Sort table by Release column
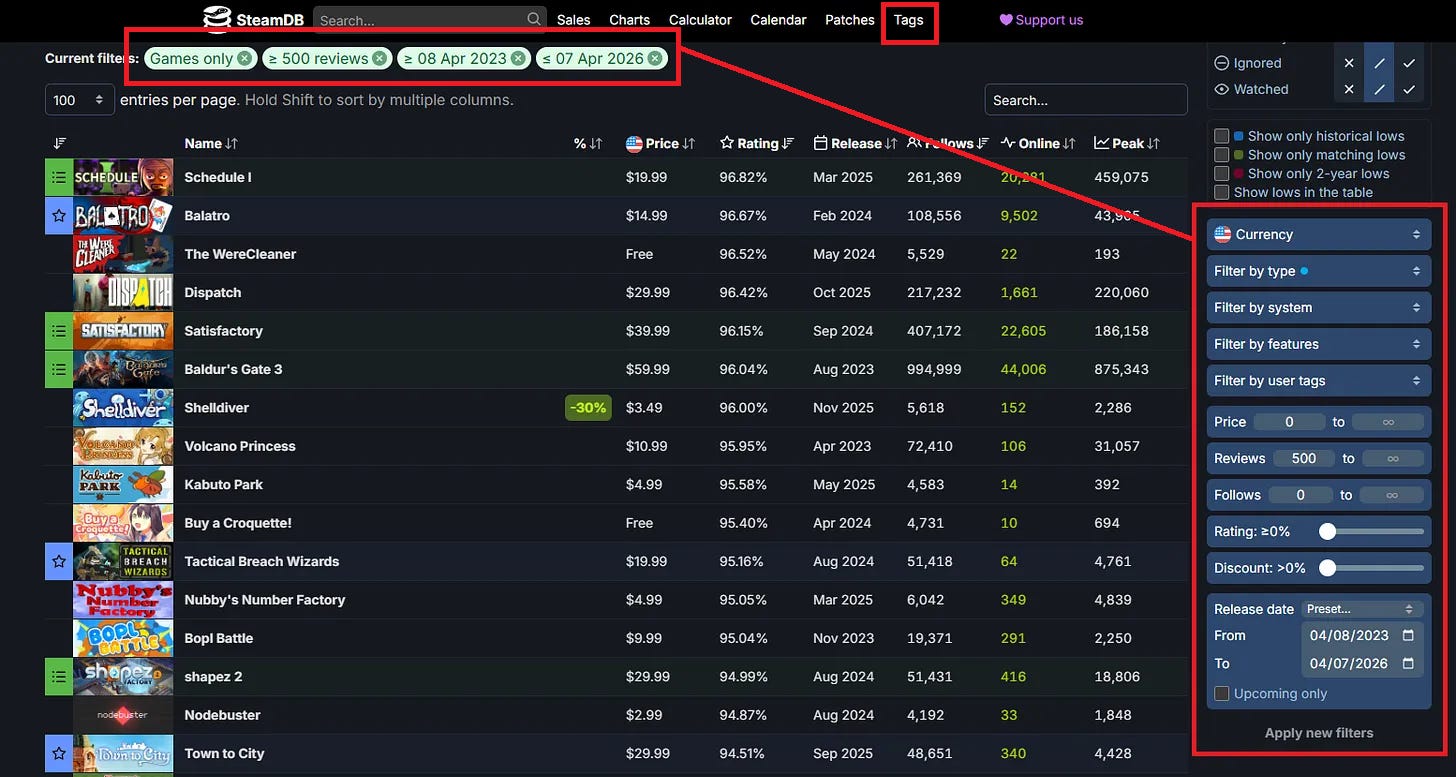 pyautogui.click(x=856, y=144)
